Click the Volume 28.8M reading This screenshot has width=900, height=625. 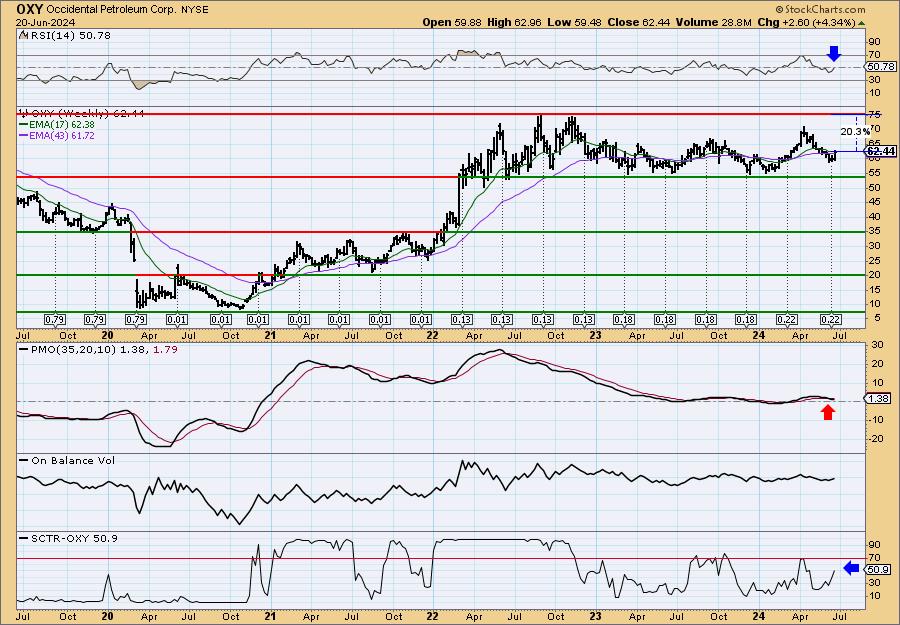(x=713, y=22)
